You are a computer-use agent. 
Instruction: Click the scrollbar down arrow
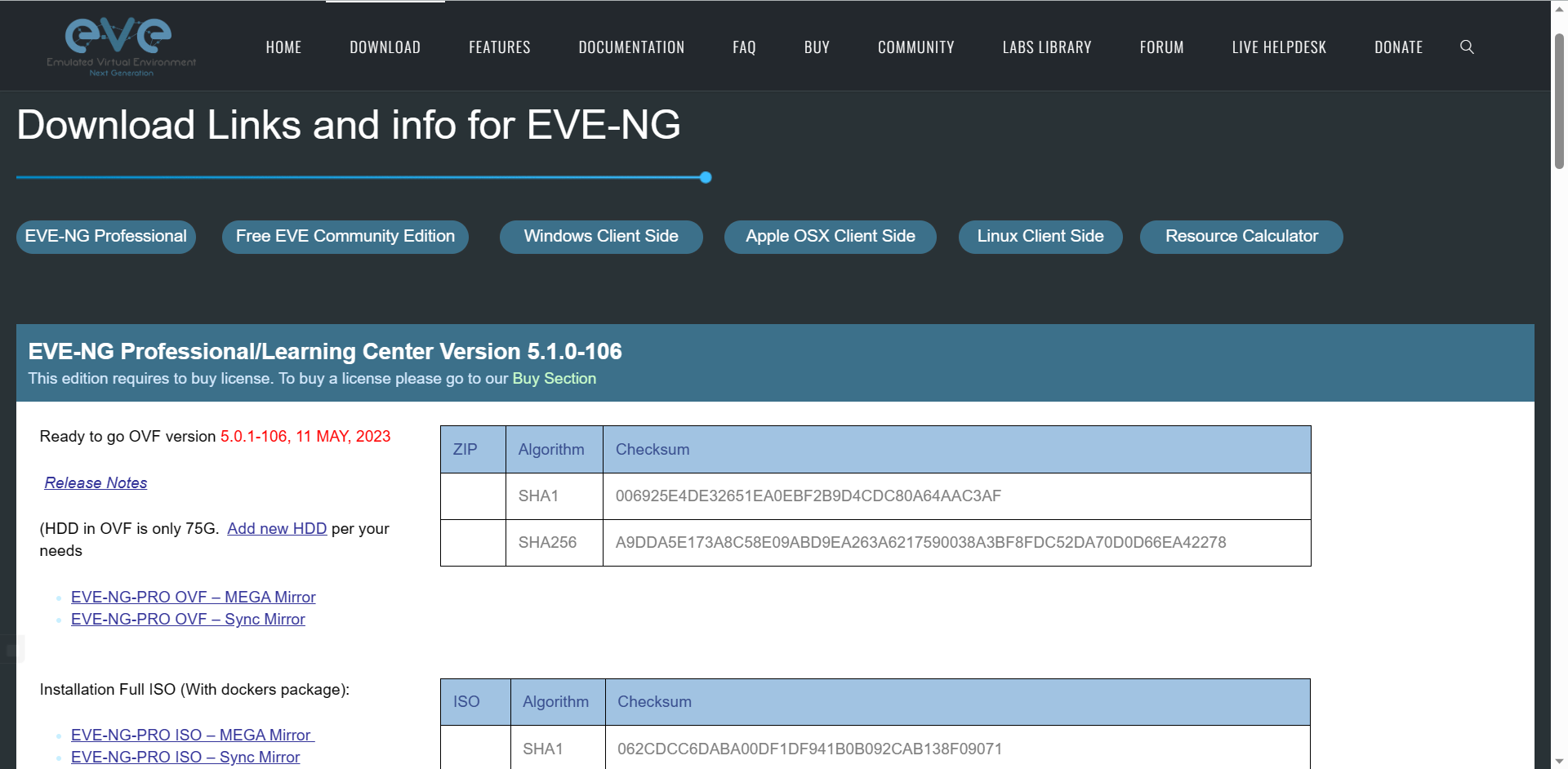(1559, 761)
